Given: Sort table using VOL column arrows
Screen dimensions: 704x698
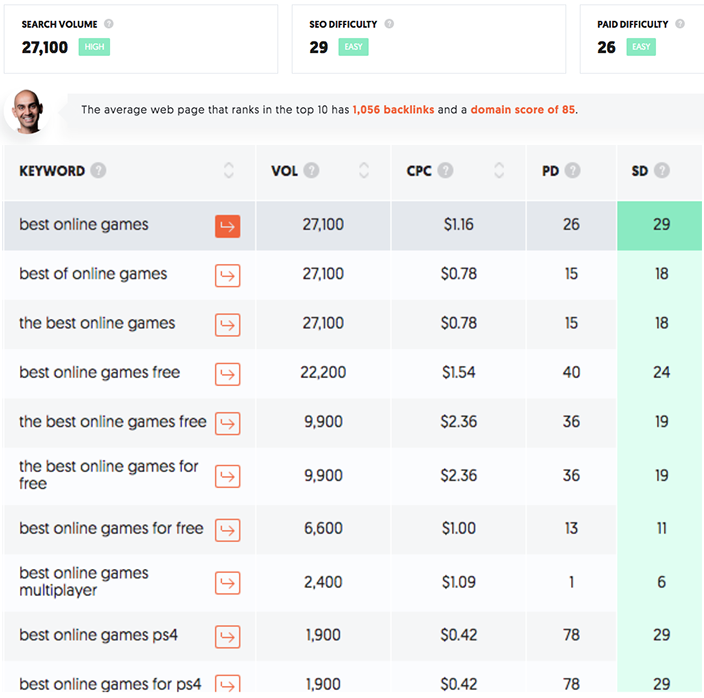Looking at the screenshot, I should 364,171.
